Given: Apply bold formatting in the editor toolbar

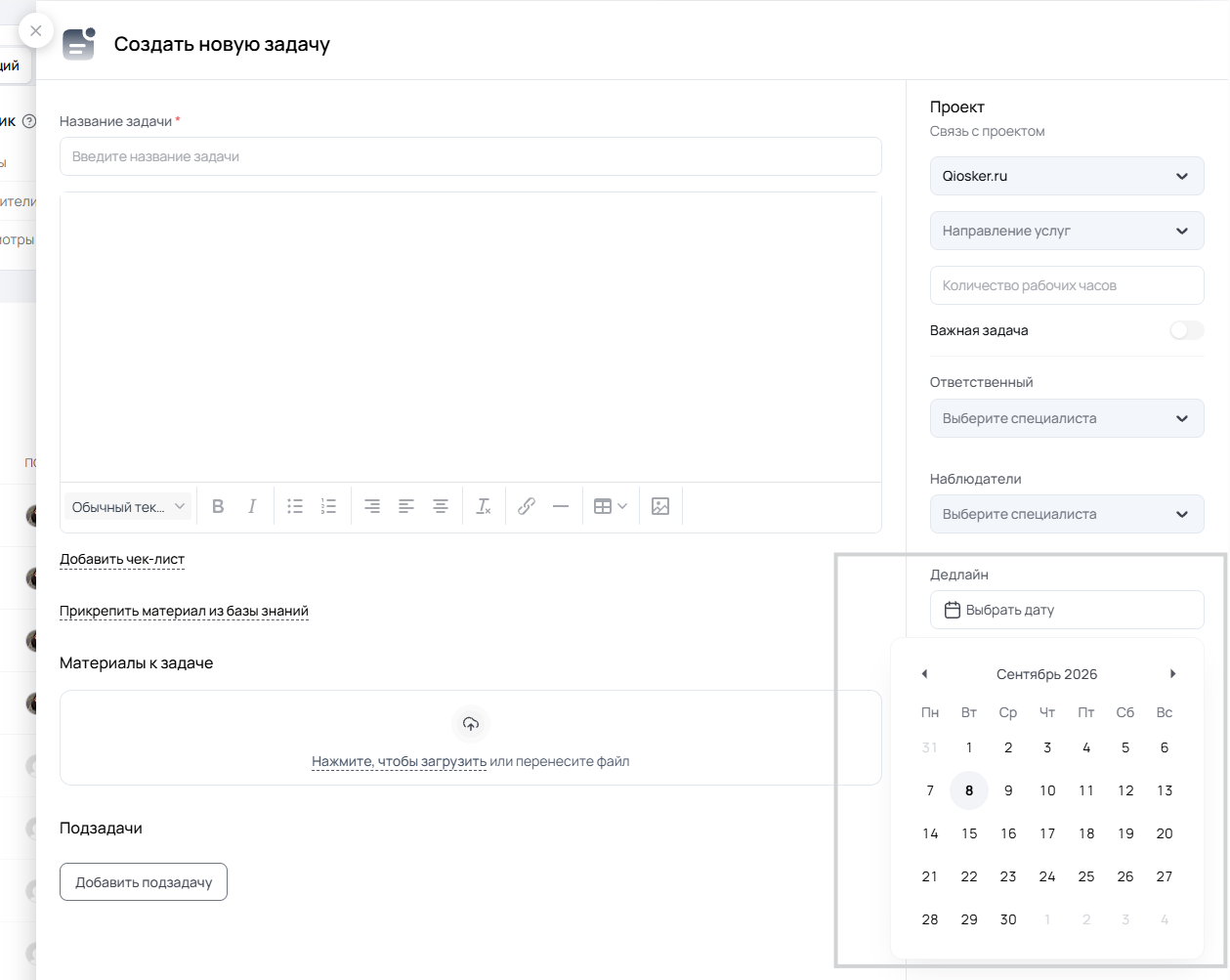Looking at the screenshot, I should (218, 506).
